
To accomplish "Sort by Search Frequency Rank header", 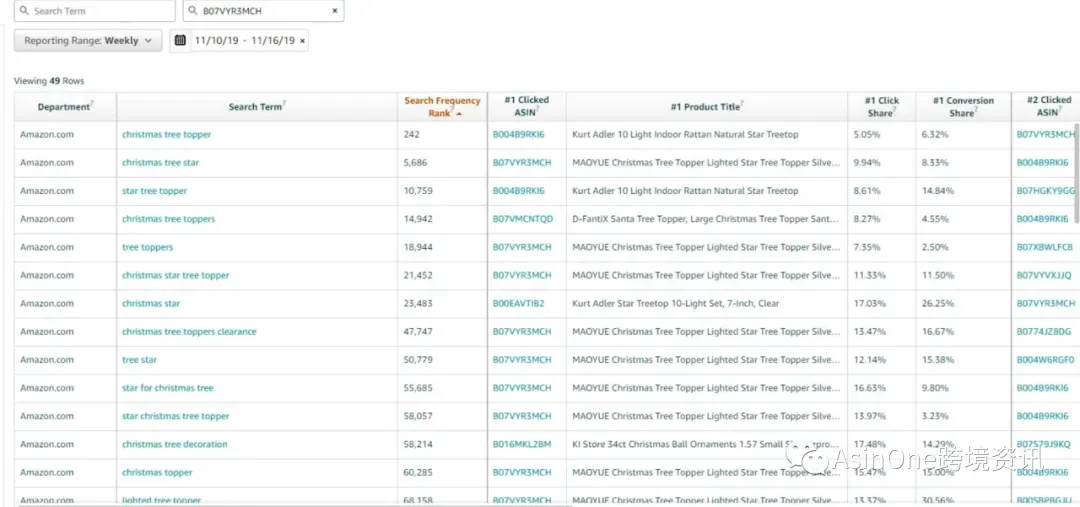I will pos(442,107).
